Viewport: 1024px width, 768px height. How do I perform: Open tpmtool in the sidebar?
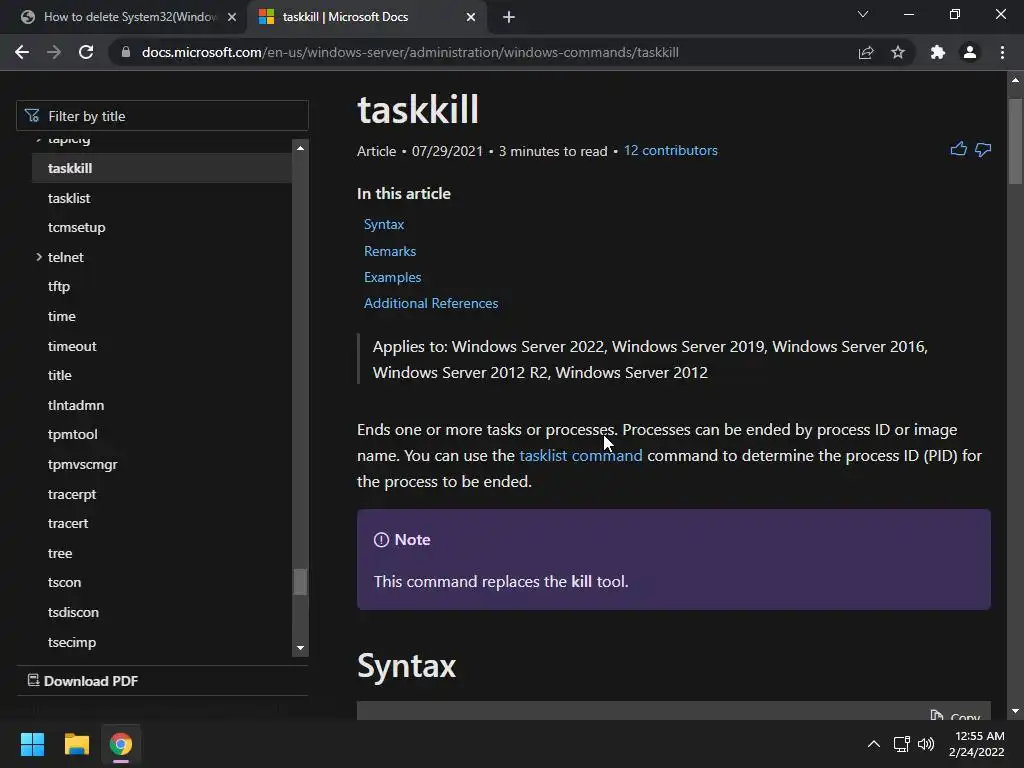tap(72, 434)
